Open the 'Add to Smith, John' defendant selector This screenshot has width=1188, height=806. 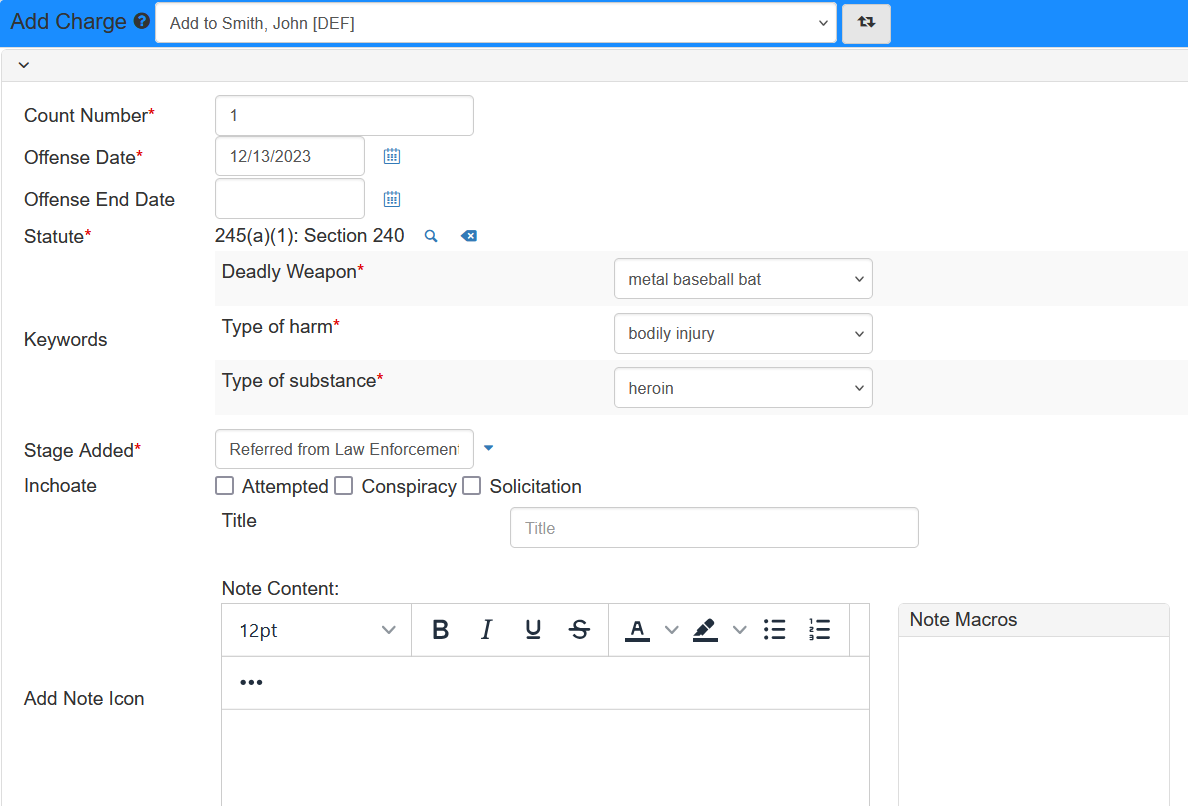495,23
